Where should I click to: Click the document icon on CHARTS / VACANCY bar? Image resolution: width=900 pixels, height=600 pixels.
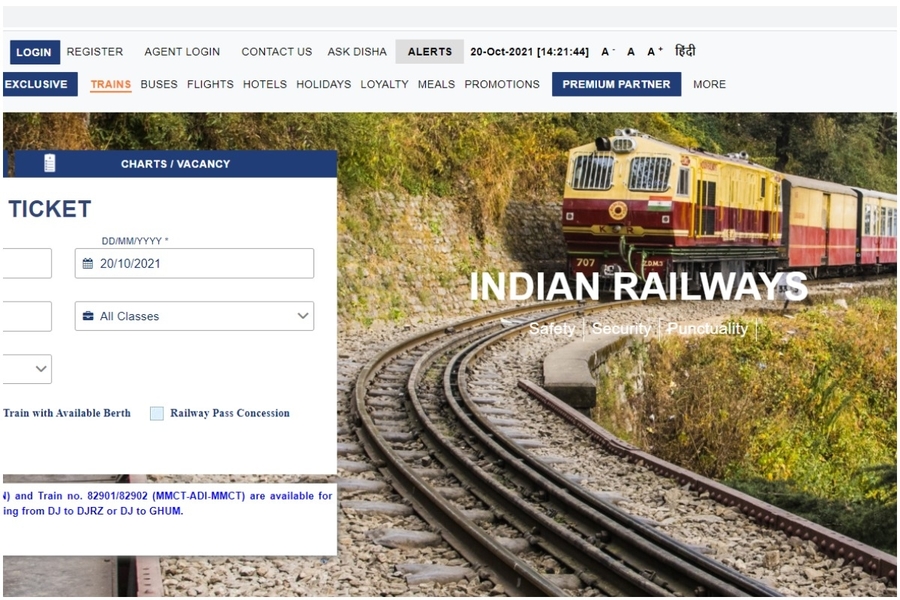pyautogui.click(x=49, y=162)
